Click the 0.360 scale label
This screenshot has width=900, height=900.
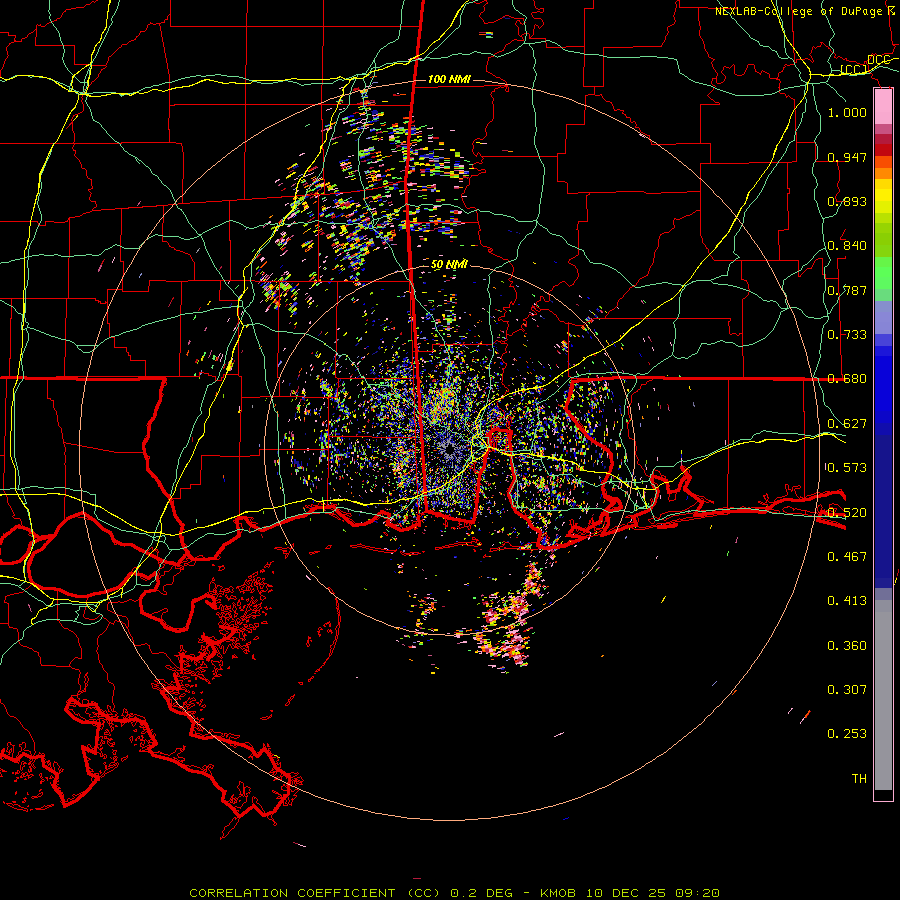[x=847, y=646]
